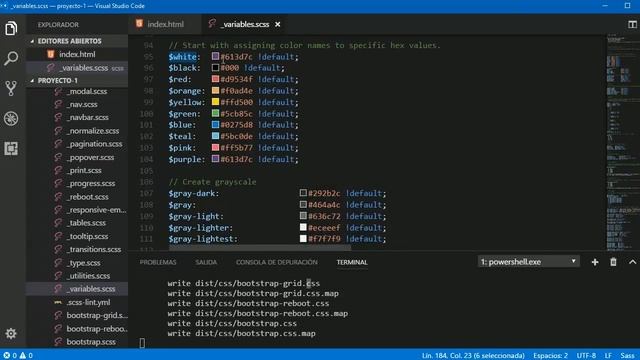Switch to the PROBLEMAS panel tab

tap(158, 262)
